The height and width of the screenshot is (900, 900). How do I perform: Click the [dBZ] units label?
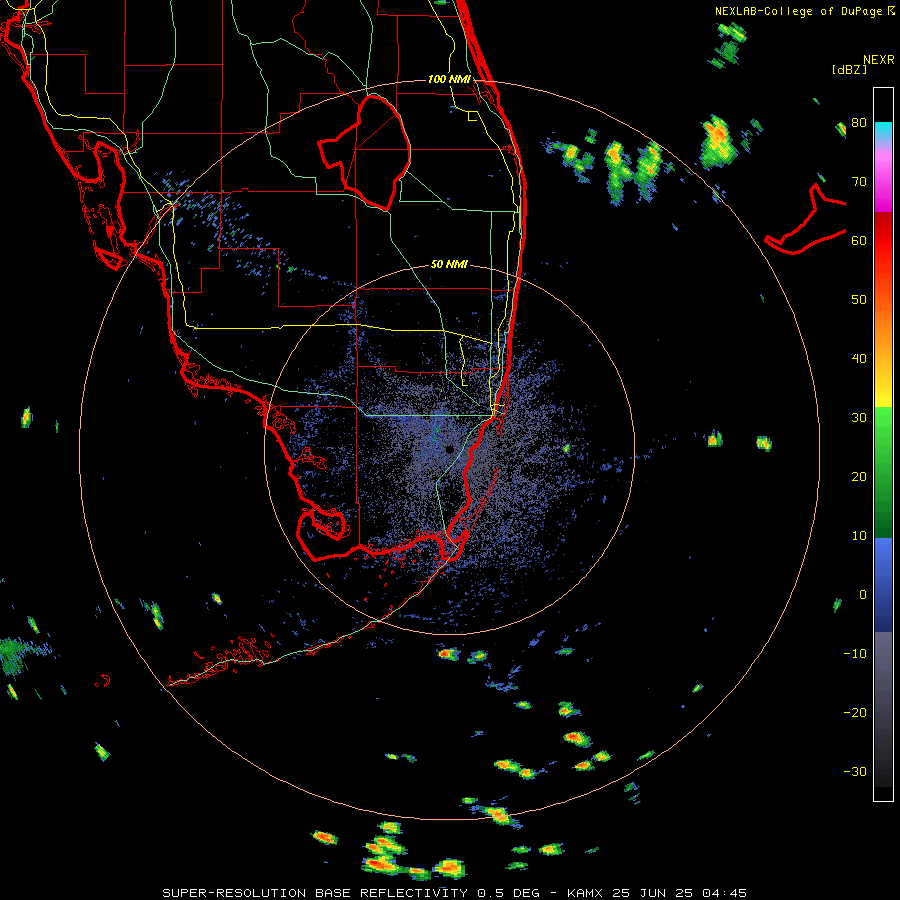pyautogui.click(x=849, y=70)
